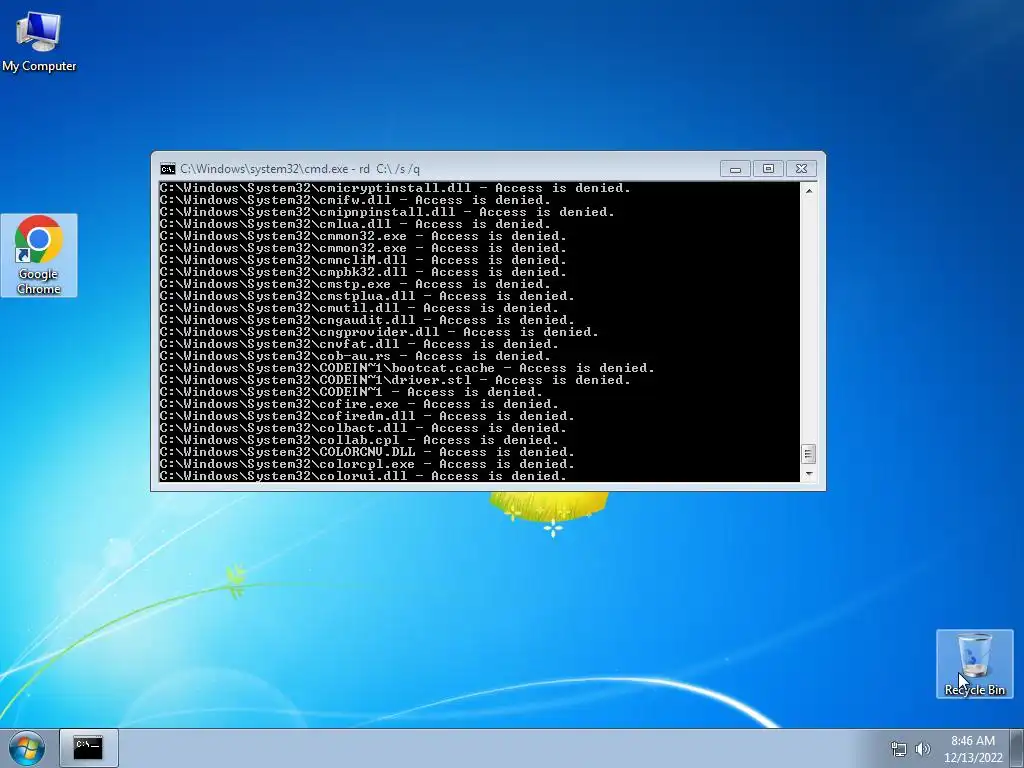Click the CODEIN~1\driver.stl line
Screen dimensions: 1024x768
point(395,380)
